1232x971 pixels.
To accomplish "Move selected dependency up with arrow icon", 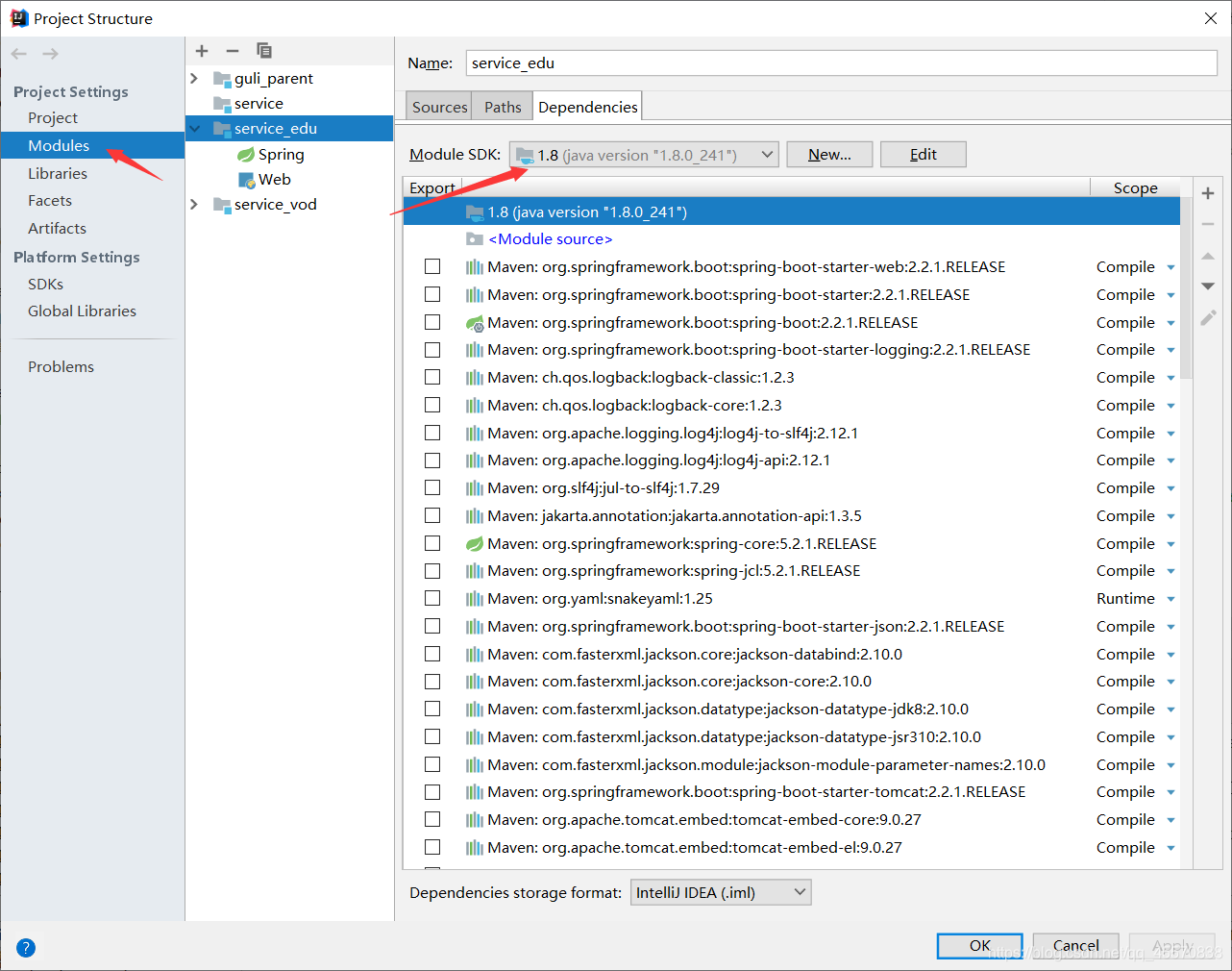I will pos(1208,255).
